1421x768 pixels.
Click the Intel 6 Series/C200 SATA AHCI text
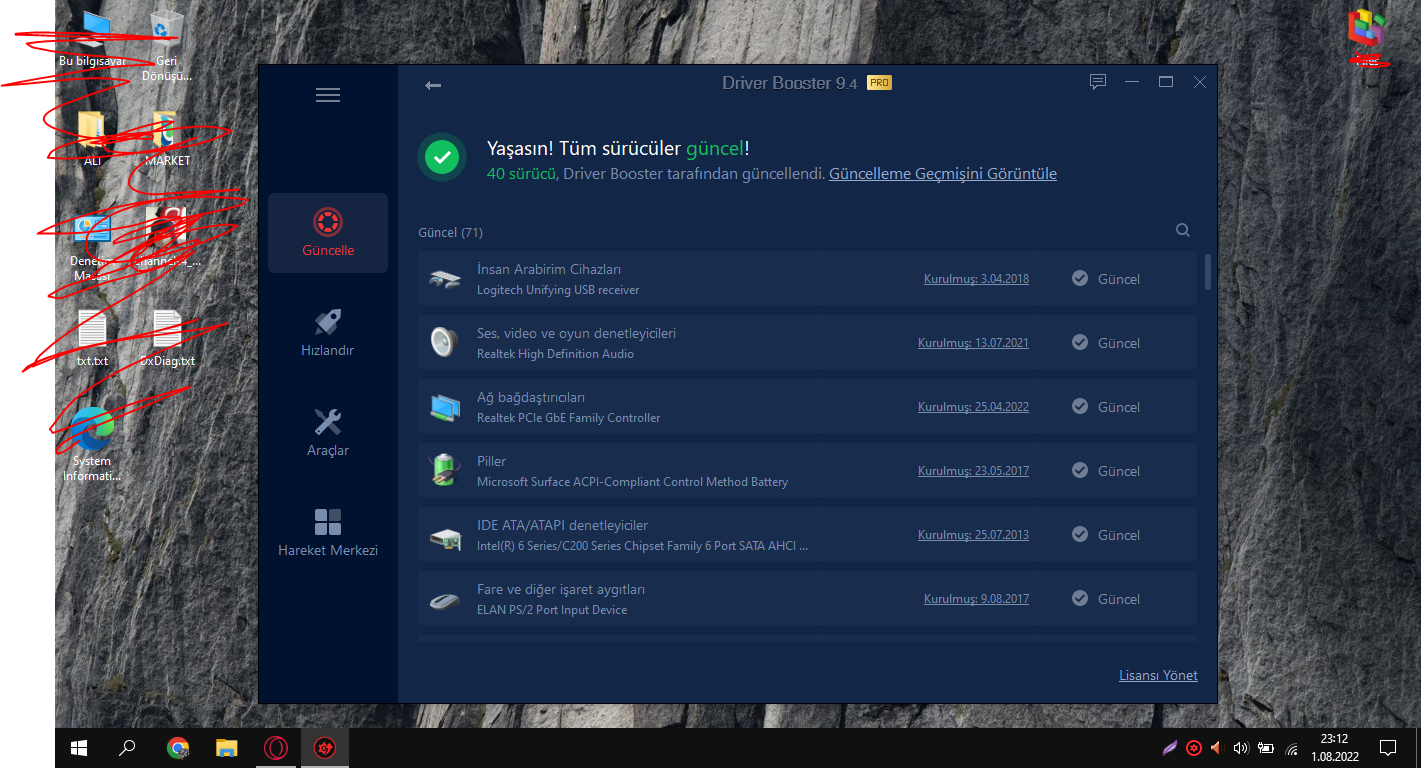click(x=642, y=546)
